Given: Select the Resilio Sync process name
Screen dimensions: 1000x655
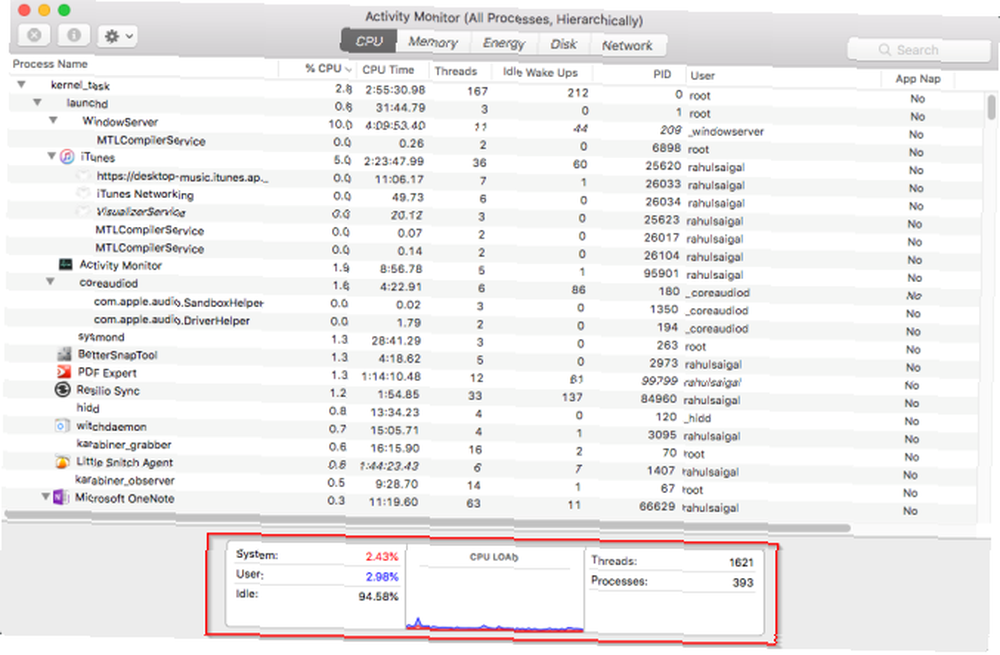Looking at the screenshot, I should 108,390.
